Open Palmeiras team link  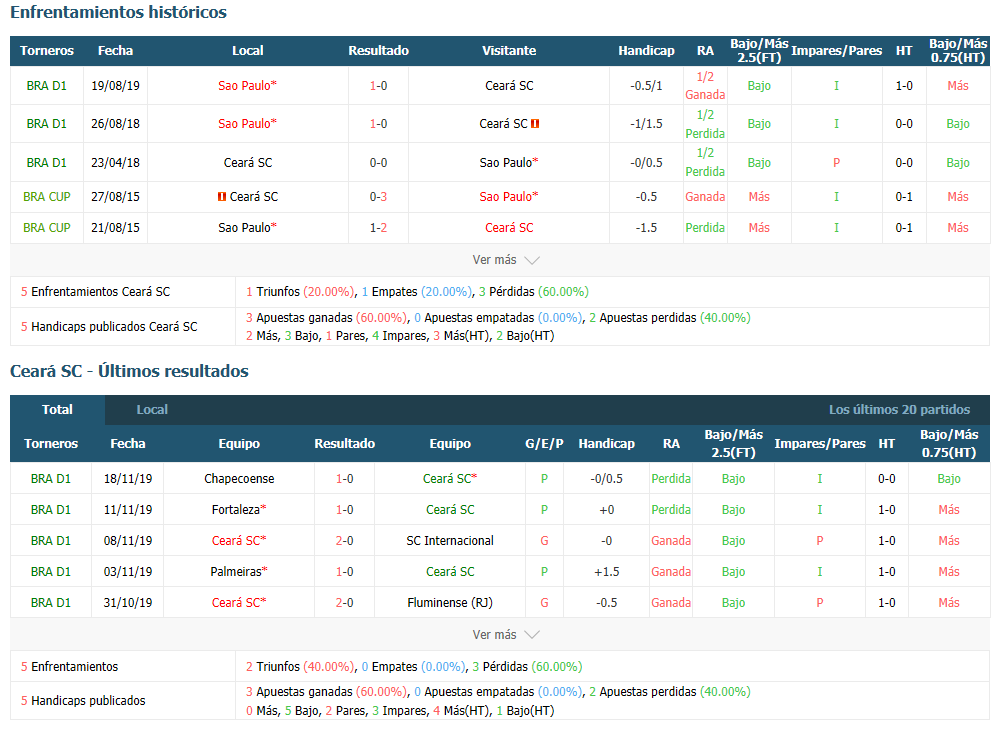click(x=239, y=571)
